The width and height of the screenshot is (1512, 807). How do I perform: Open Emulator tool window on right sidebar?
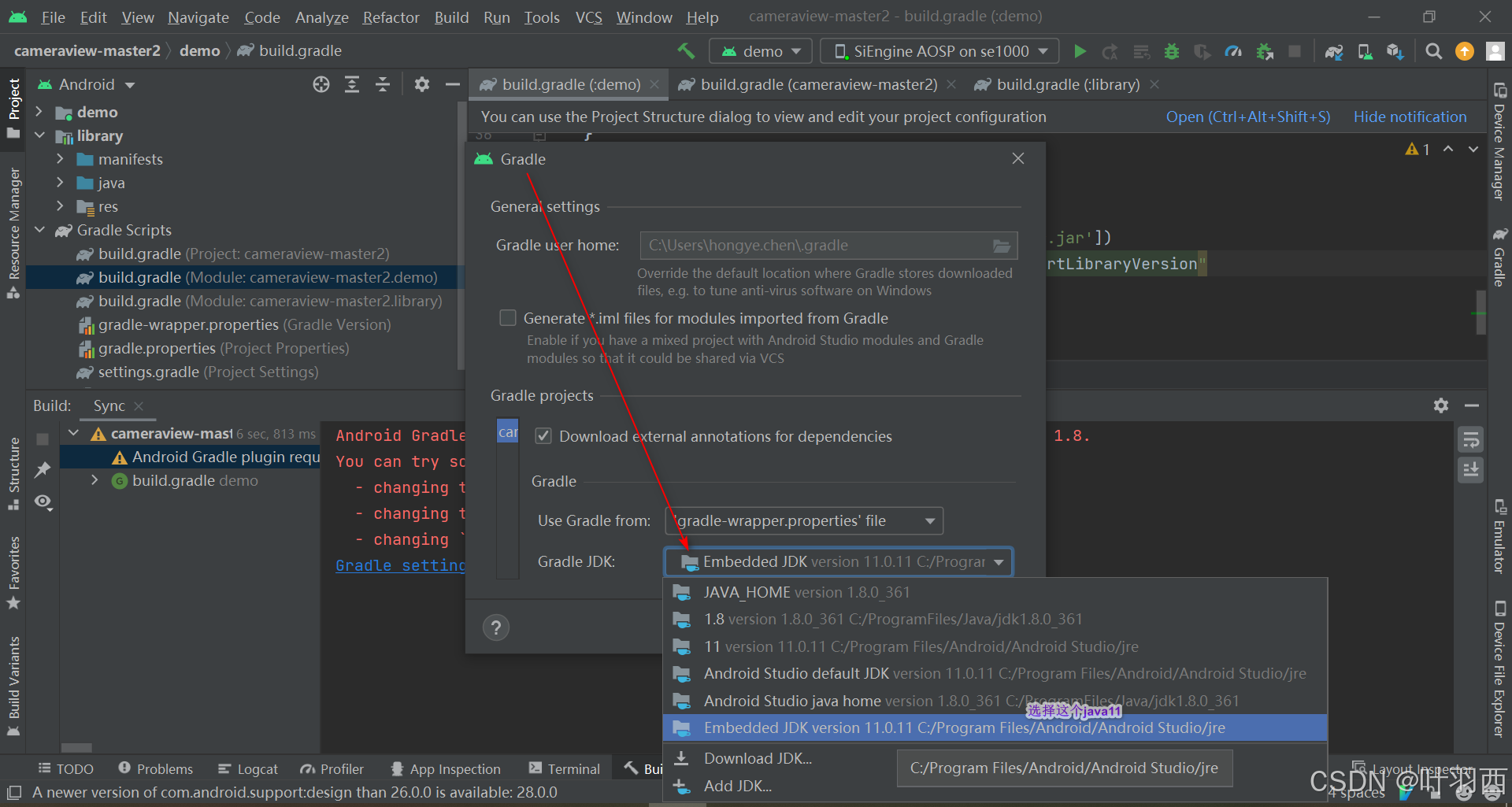coord(1499,535)
